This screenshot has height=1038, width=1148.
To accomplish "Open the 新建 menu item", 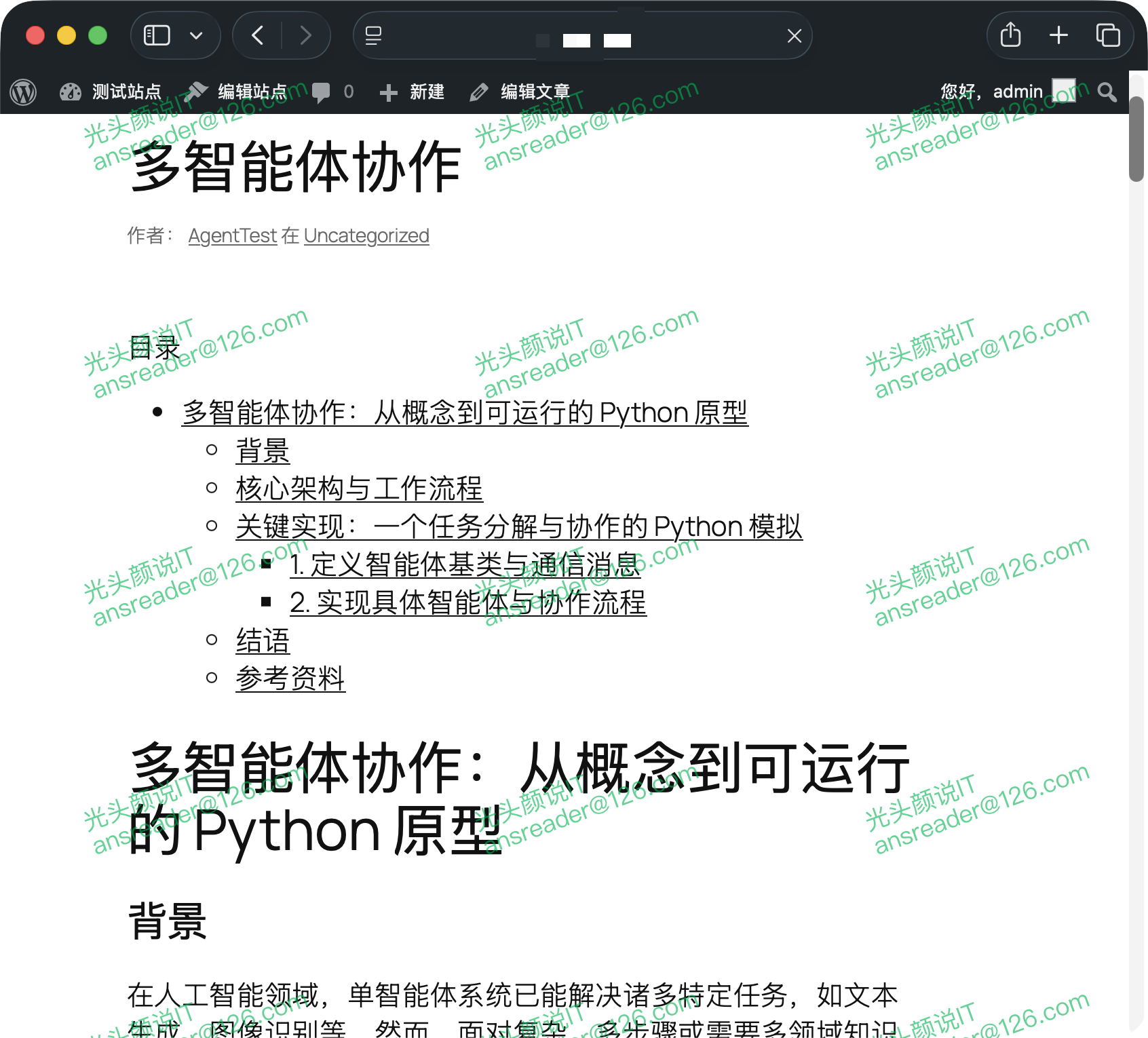I will [x=427, y=92].
